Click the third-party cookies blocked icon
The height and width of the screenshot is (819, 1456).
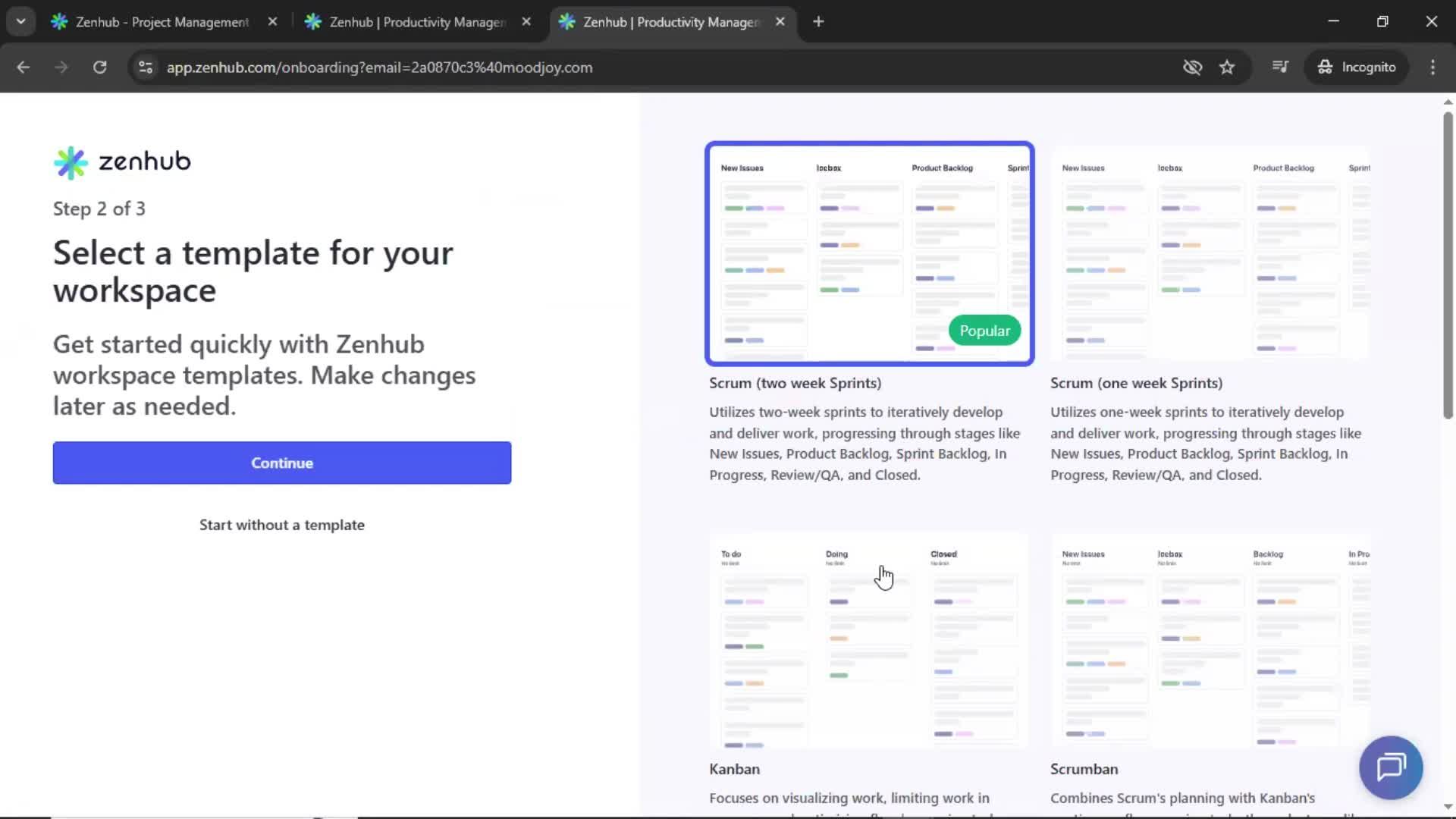click(1192, 67)
